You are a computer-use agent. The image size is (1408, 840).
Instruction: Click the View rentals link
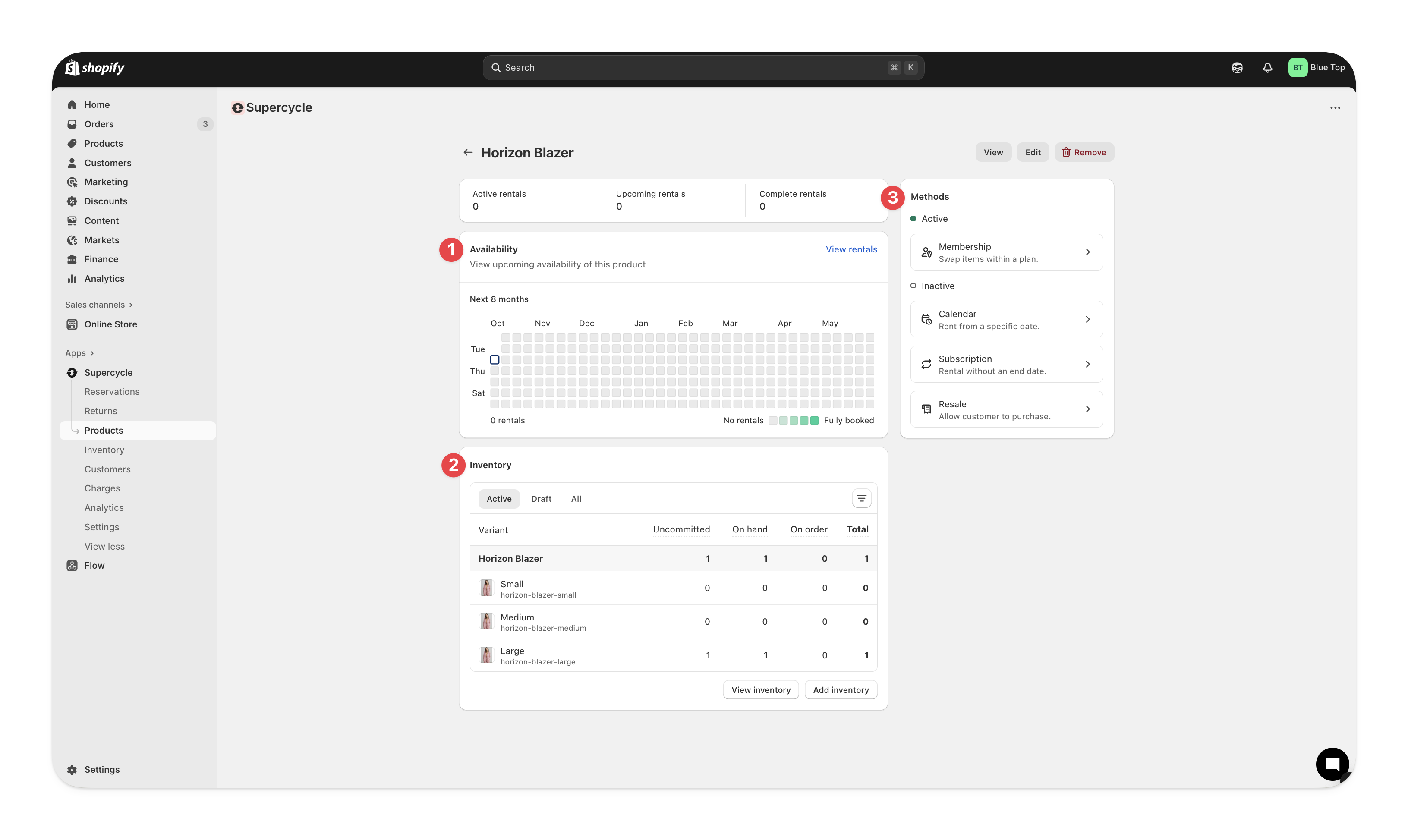point(851,249)
